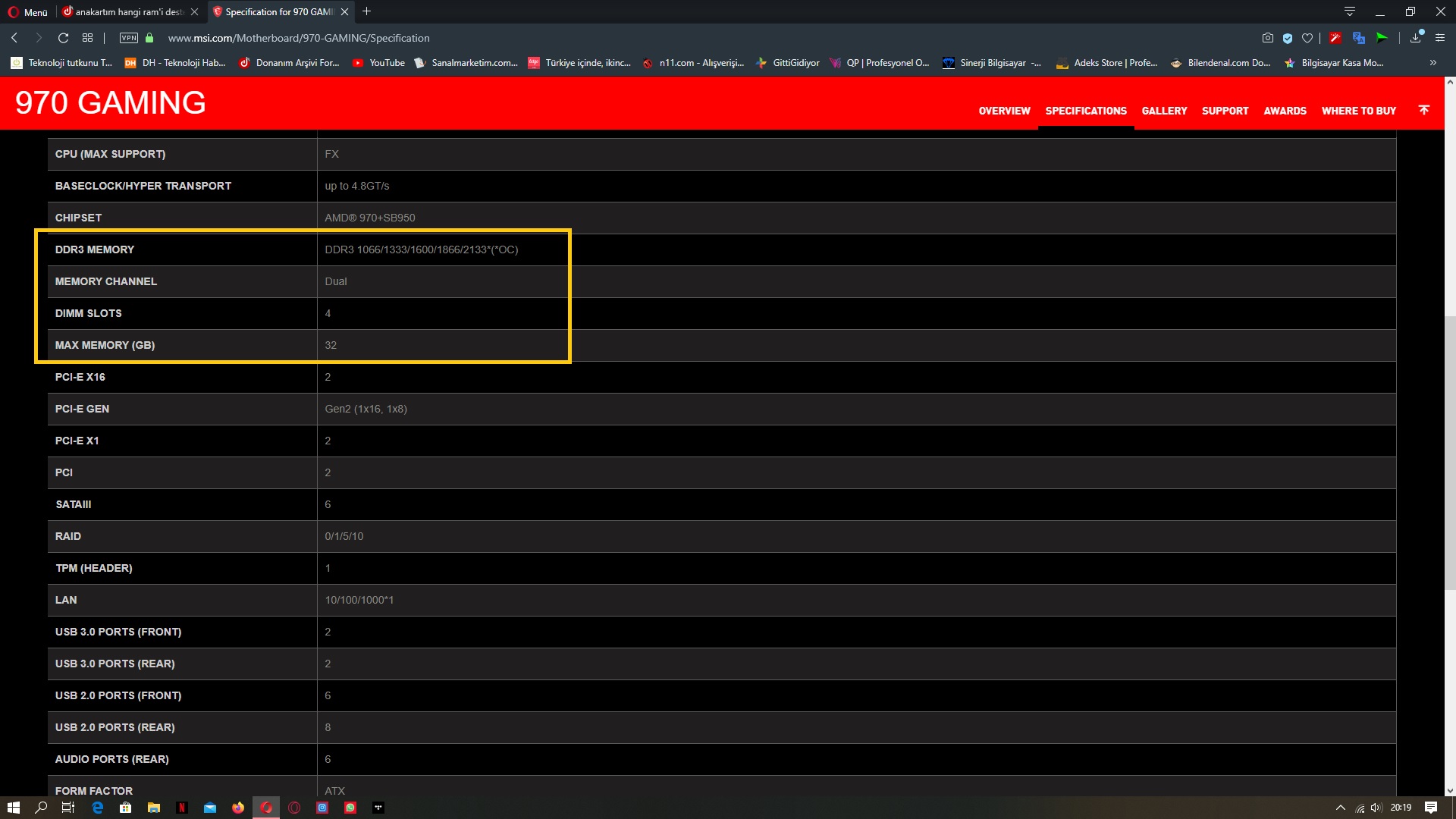Open Task View on taskbar
The width and height of the screenshot is (1456, 819).
click(67, 808)
